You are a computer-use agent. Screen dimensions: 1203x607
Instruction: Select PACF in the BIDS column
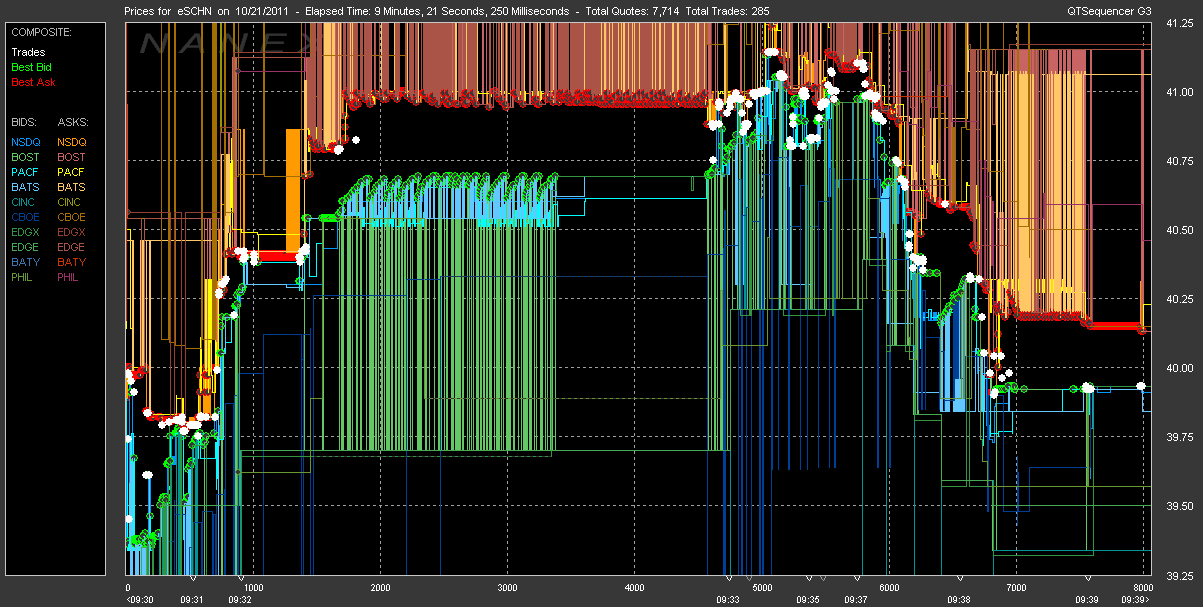pyautogui.click(x=26, y=172)
